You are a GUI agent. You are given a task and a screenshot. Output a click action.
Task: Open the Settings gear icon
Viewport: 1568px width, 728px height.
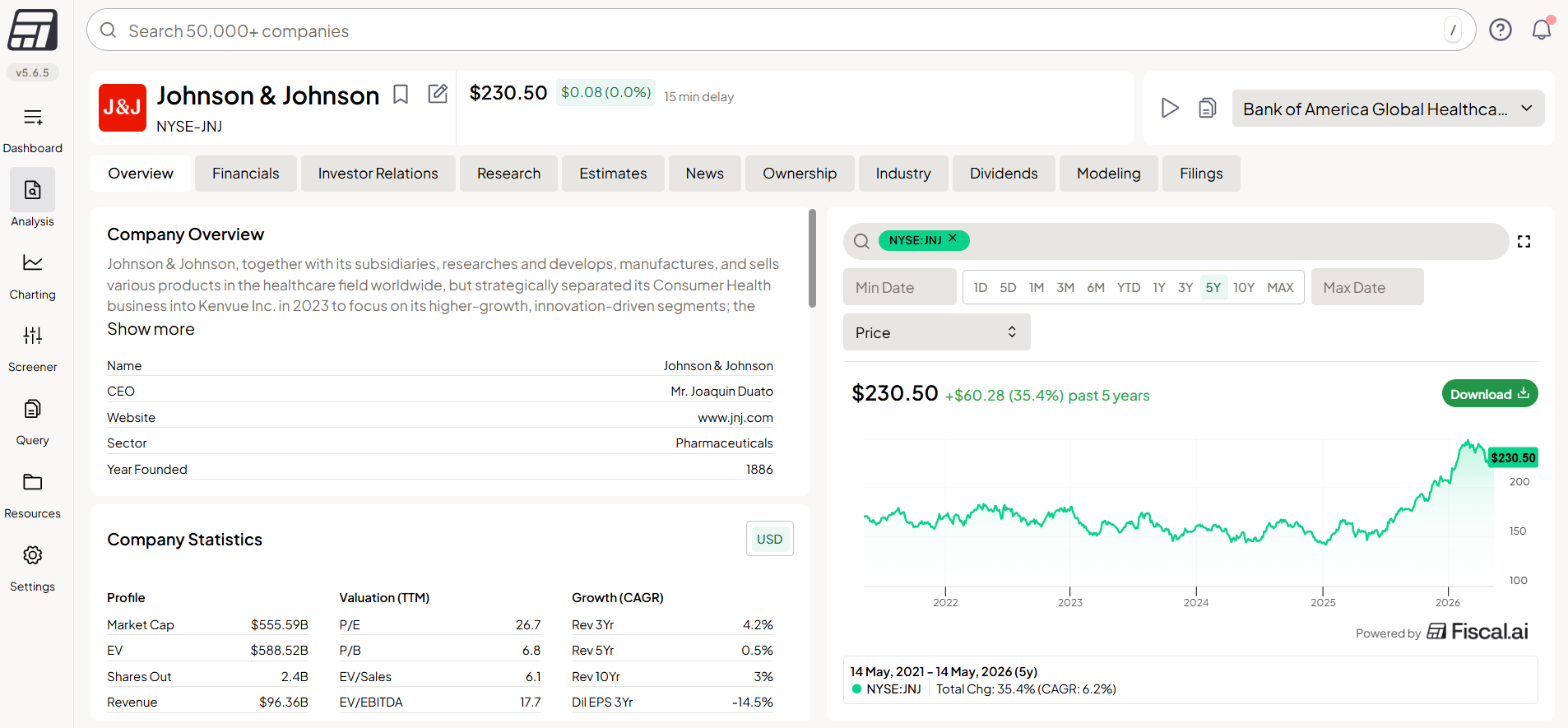[x=33, y=555]
